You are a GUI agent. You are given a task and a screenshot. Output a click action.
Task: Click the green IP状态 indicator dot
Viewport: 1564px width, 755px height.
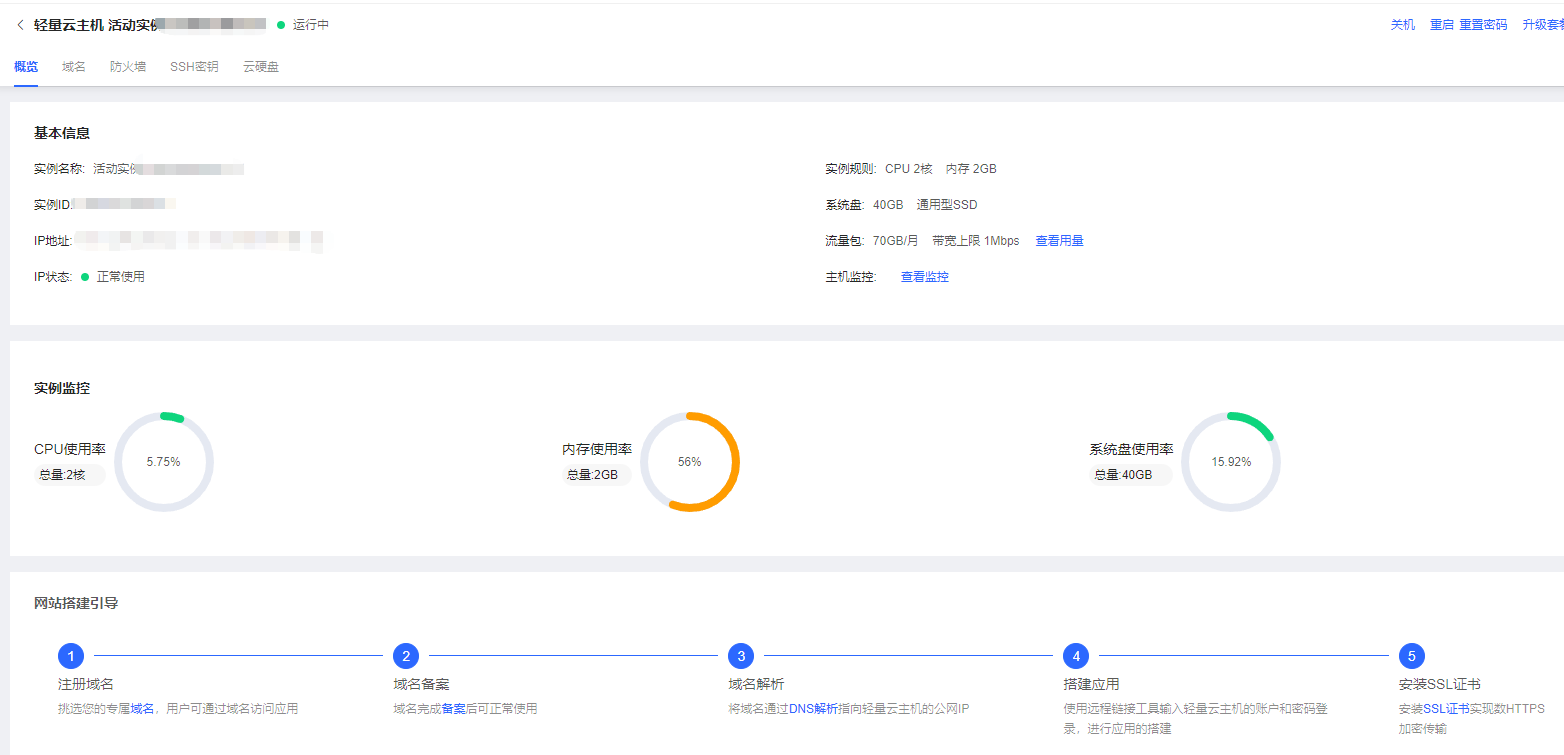click(x=85, y=277)
